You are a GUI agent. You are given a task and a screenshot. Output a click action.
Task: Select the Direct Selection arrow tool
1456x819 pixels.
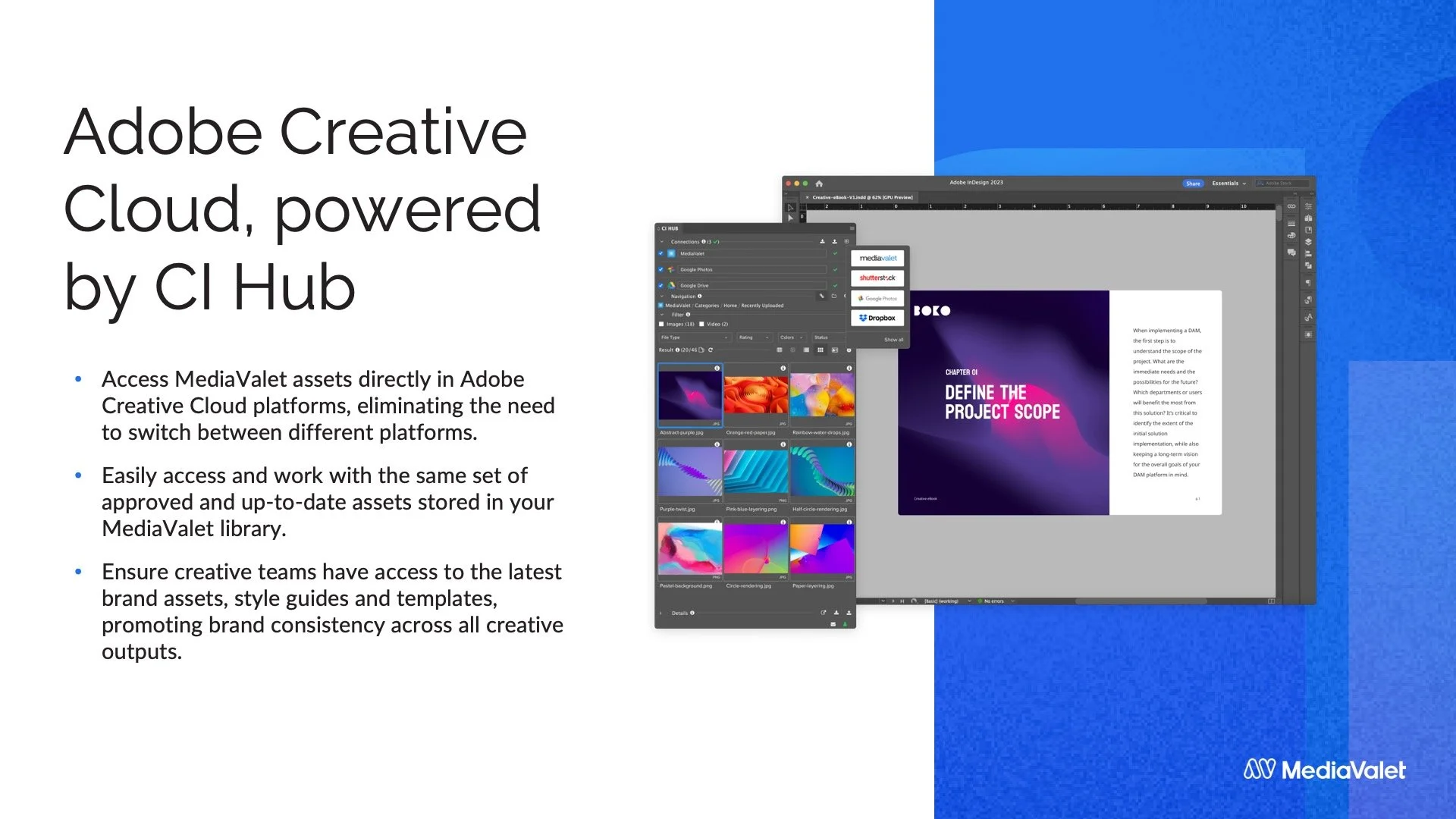790,218
